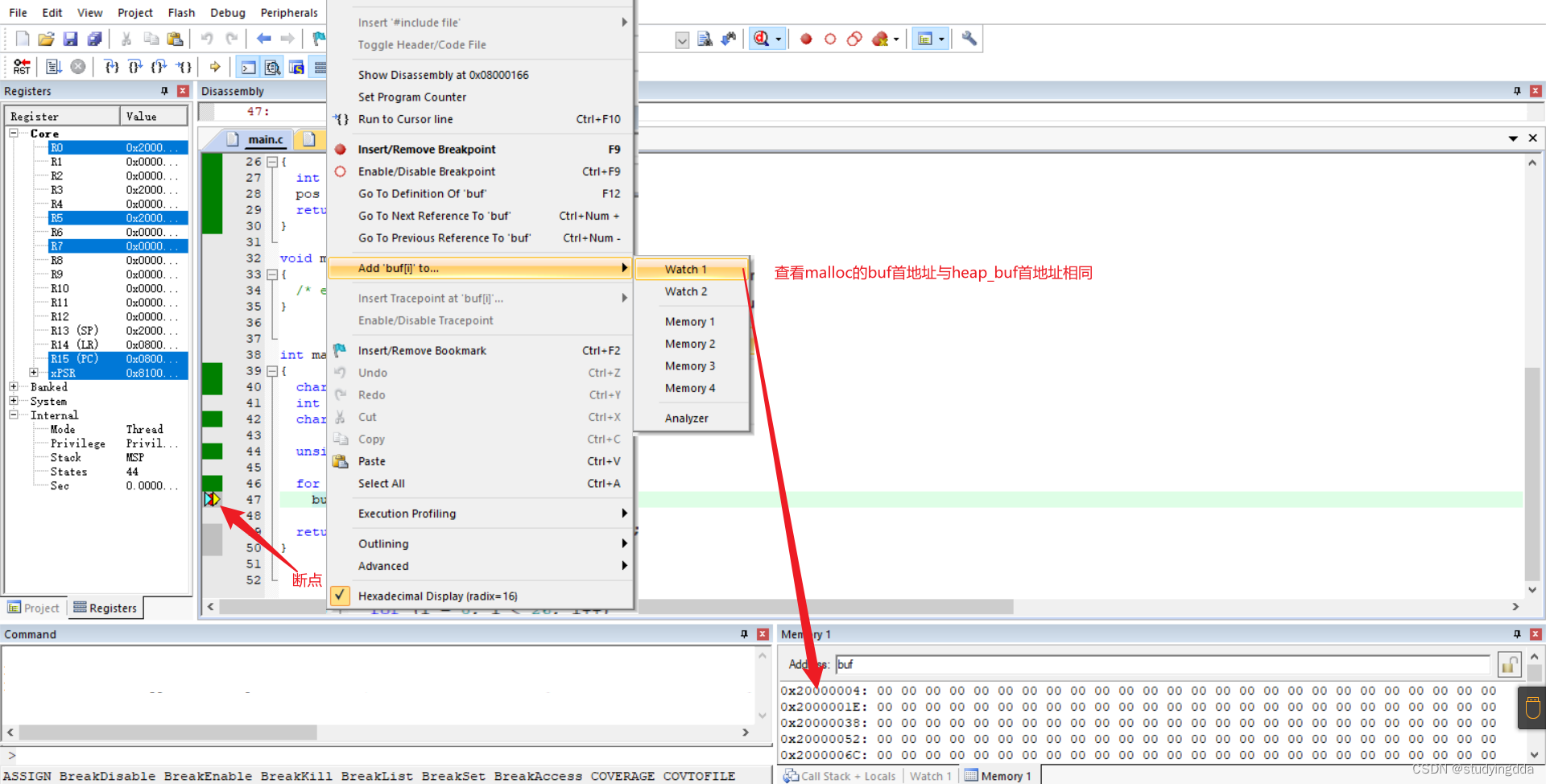1546x784 pixels.
Task: Save all files with stacked disks icon
Action: click(95, 39)
